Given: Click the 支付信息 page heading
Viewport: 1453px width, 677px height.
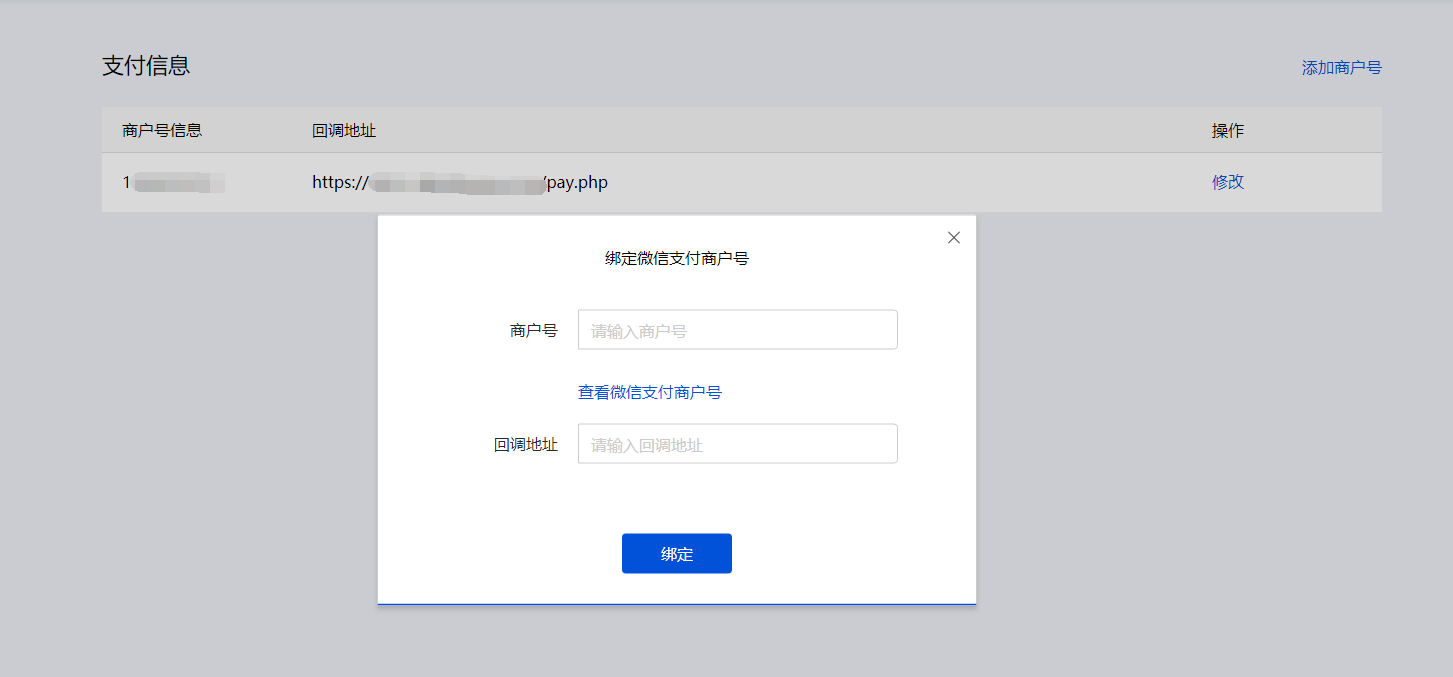Looking at the screenshot, I should 146,66.
